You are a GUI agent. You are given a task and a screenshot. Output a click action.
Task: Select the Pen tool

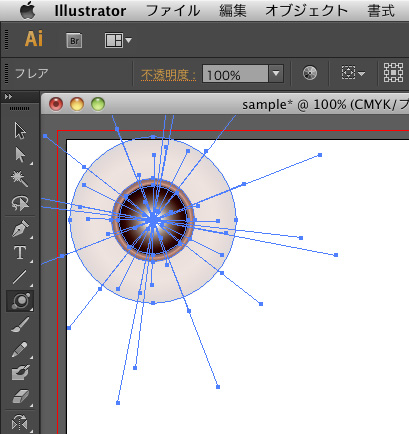(20, 229)
